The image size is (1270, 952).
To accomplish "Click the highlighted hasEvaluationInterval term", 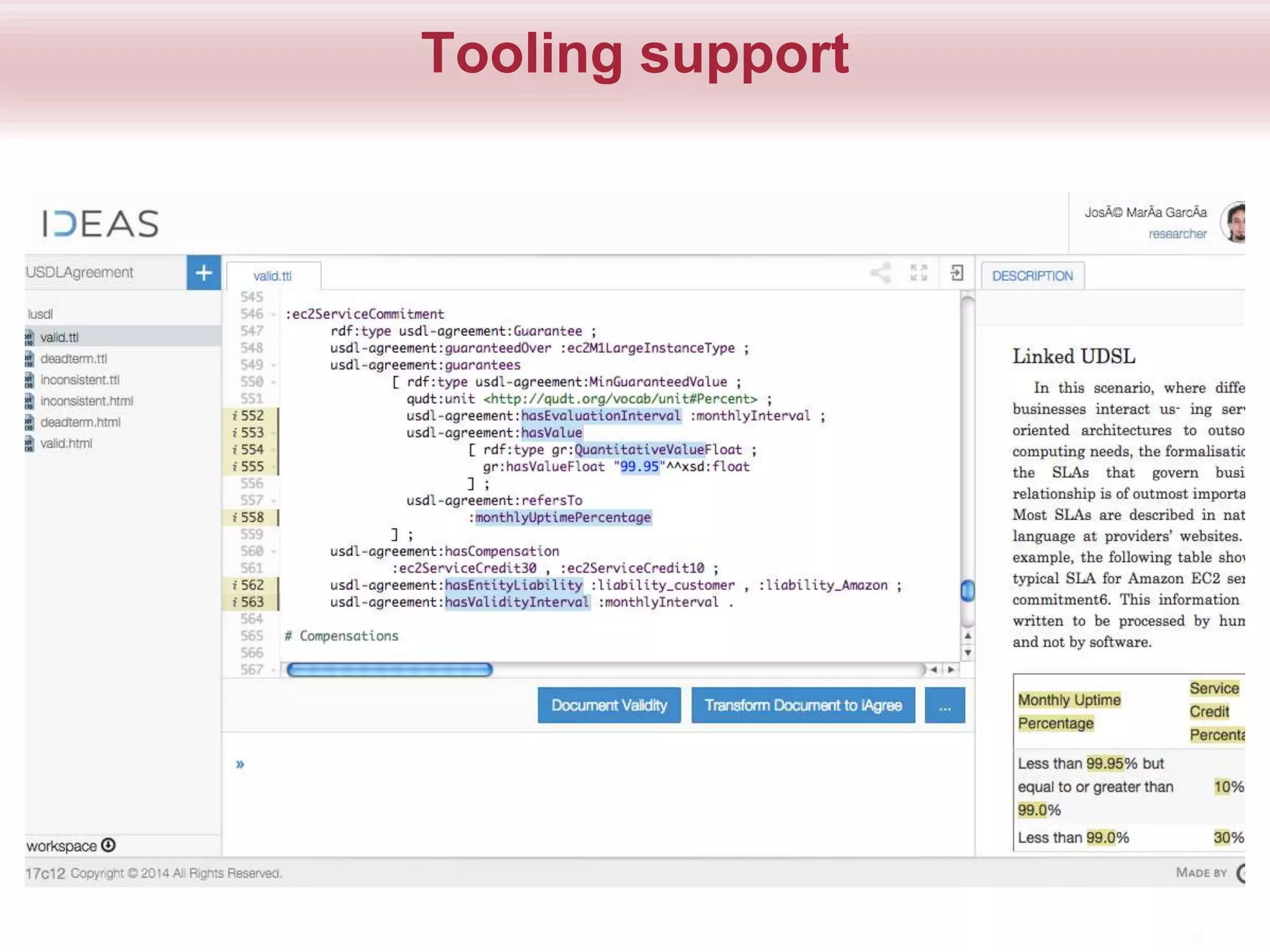I will [601, 415].
